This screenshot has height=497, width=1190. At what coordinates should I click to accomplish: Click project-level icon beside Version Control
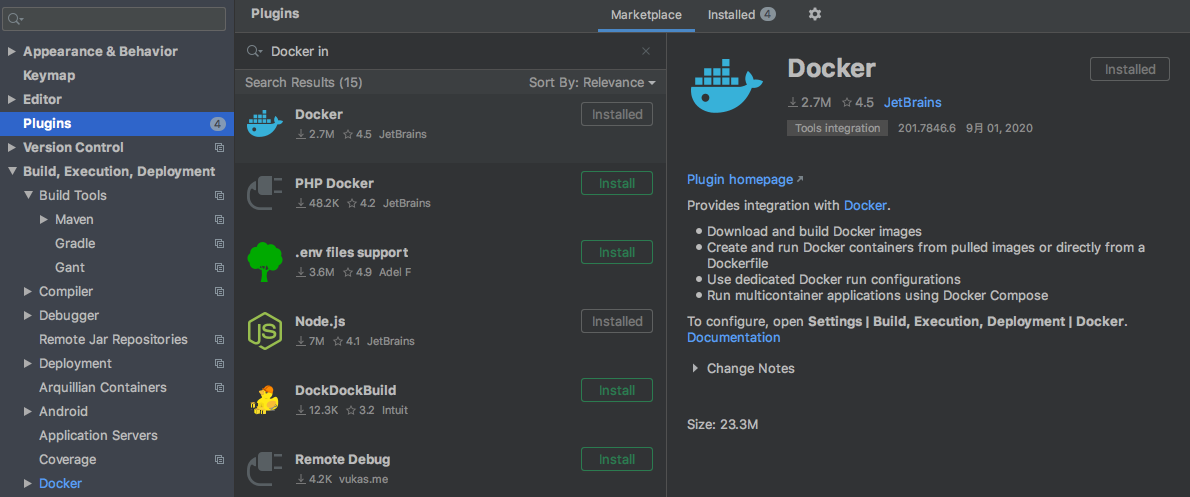[x=219, y=147]
